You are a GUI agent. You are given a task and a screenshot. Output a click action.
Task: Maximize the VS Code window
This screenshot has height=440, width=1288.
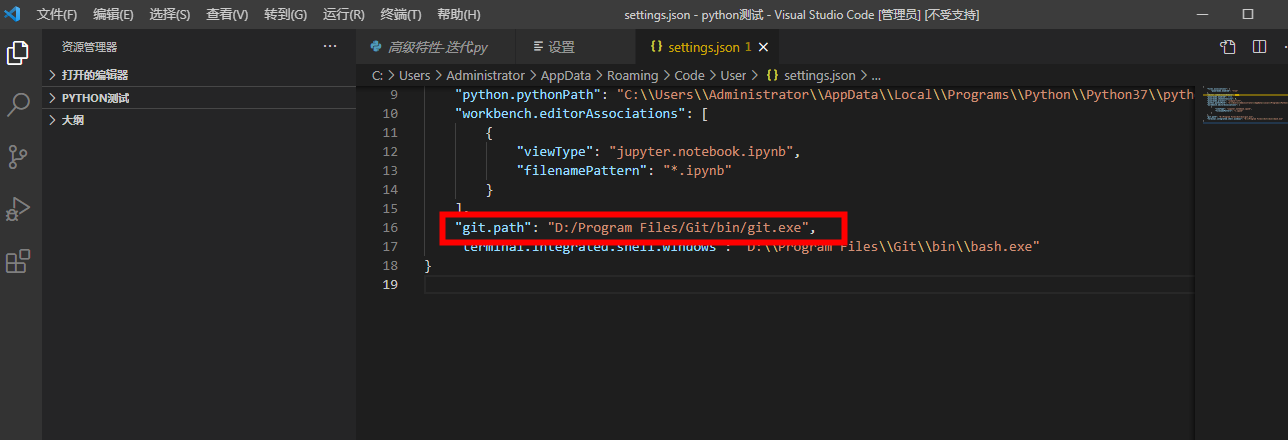pyautogui.click(x=1247, y=15)
